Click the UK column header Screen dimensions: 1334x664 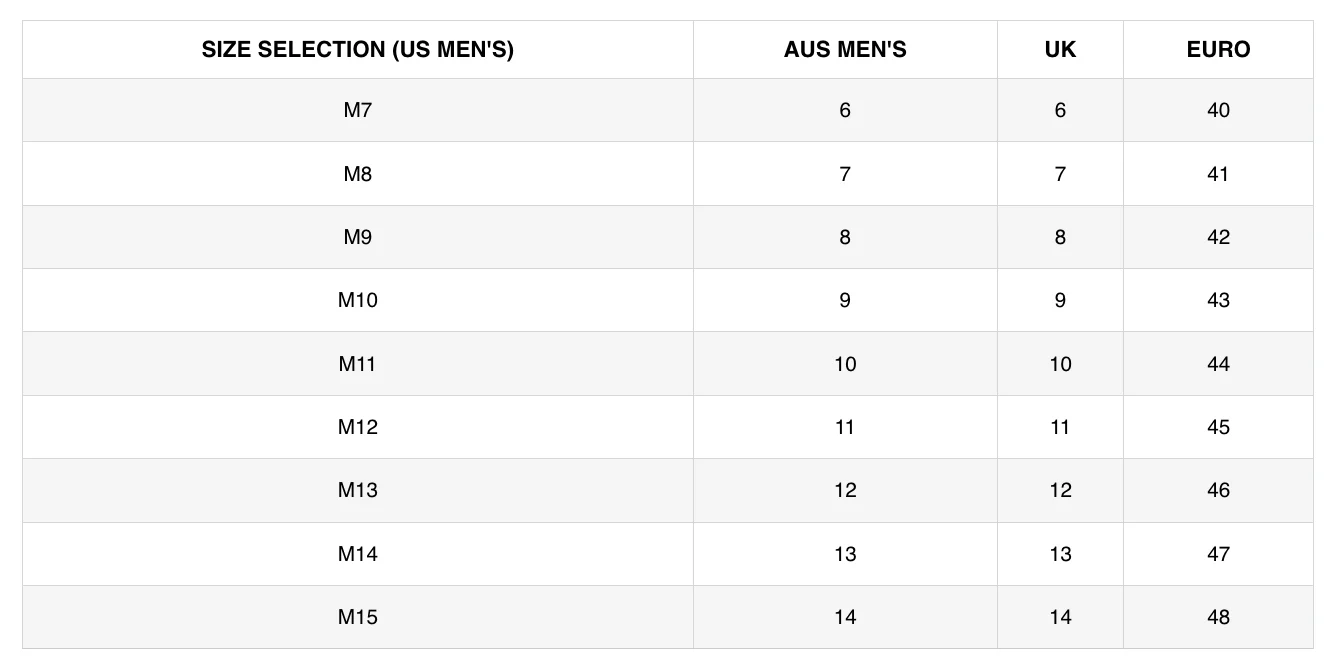[x=1060, y=50]
